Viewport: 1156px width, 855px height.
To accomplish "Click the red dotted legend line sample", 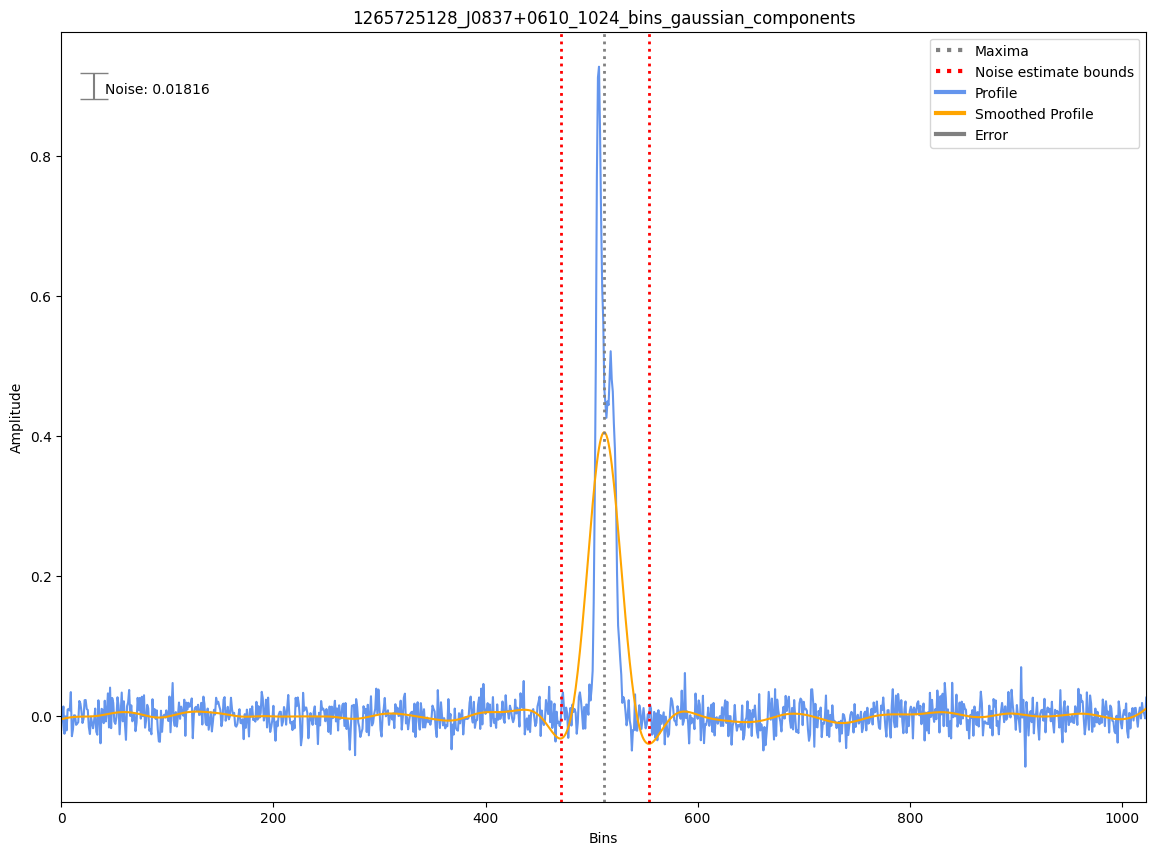I will point(950,72).
